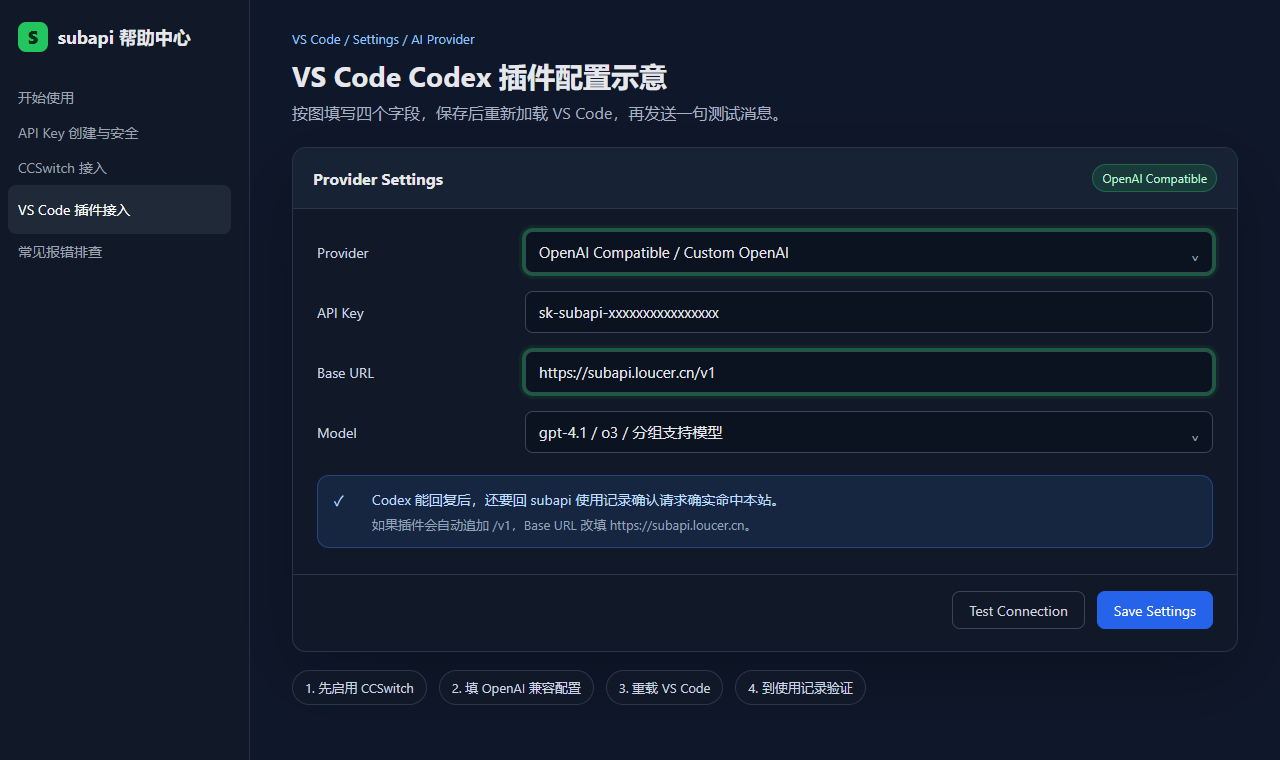Click the API Key input field
The width and height of the screenshot is (1280, 760).
coord(869,312)
